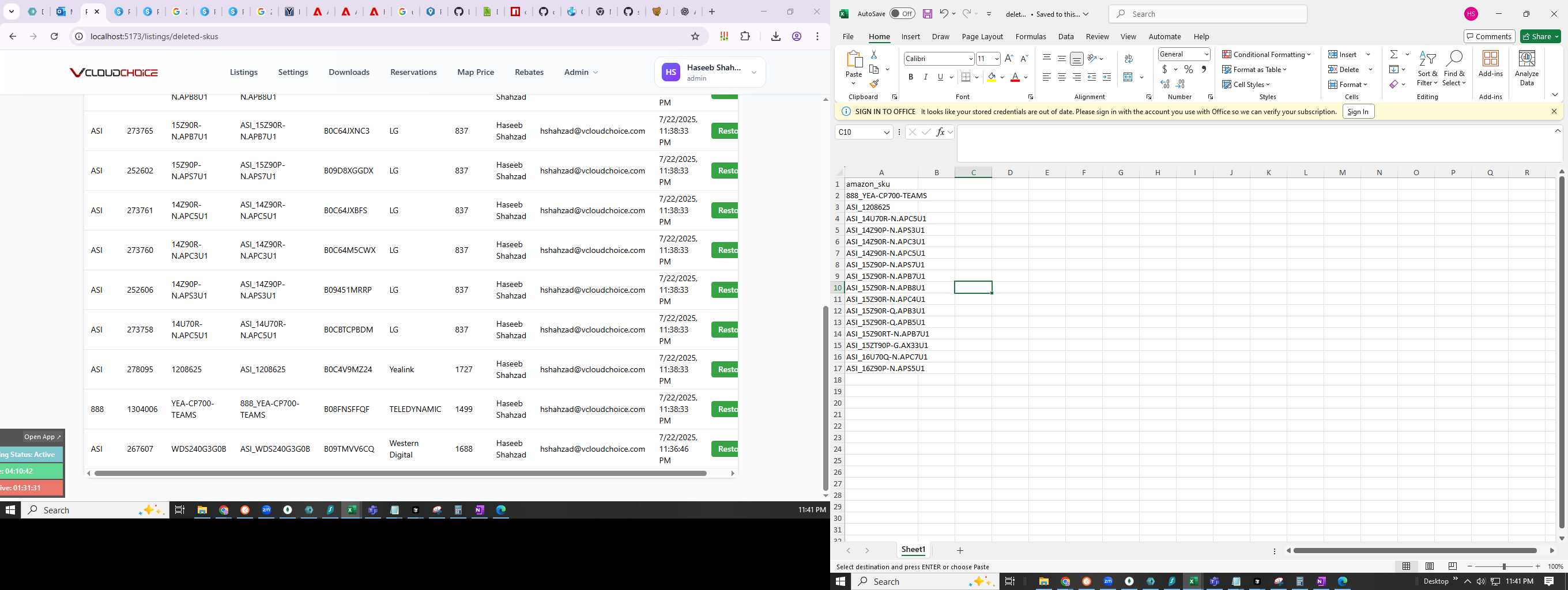
Task: Open the Data ribbon tab
Action: [x=1066, y=36]
